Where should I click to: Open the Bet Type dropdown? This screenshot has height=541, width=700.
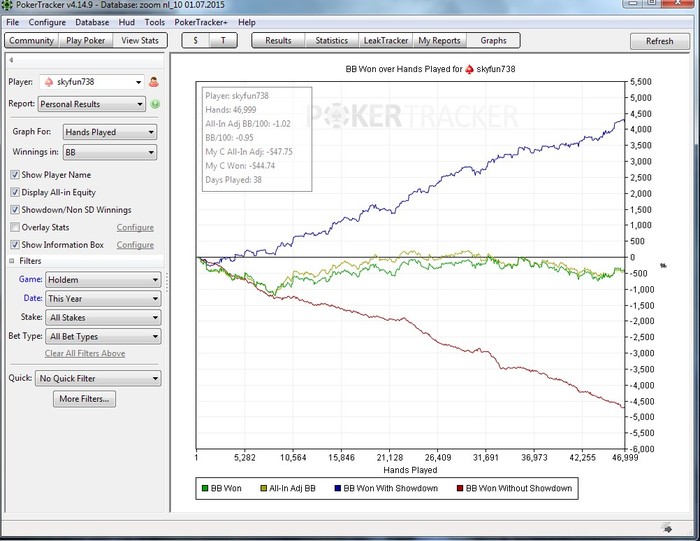pyautogui.click(x=103, y=336)
